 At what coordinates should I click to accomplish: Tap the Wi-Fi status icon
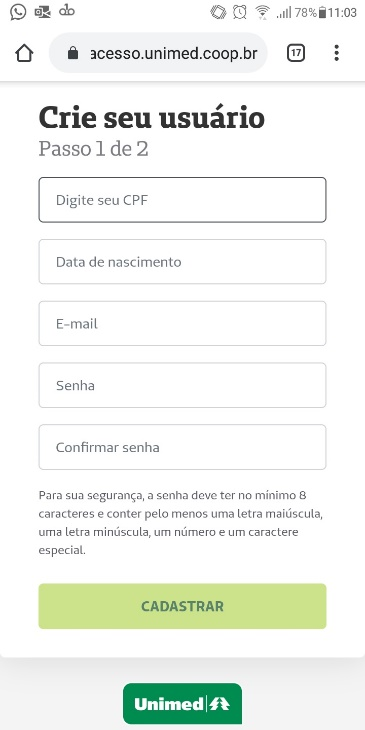263,13
